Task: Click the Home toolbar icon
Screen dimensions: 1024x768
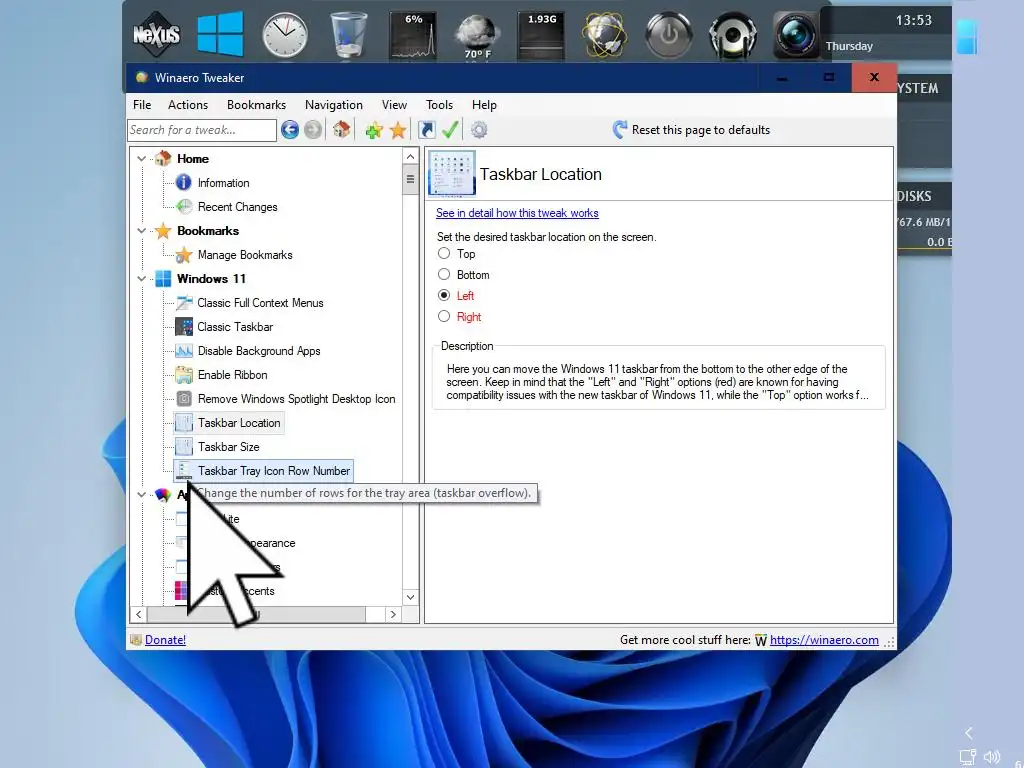Action: click(342, 129)
